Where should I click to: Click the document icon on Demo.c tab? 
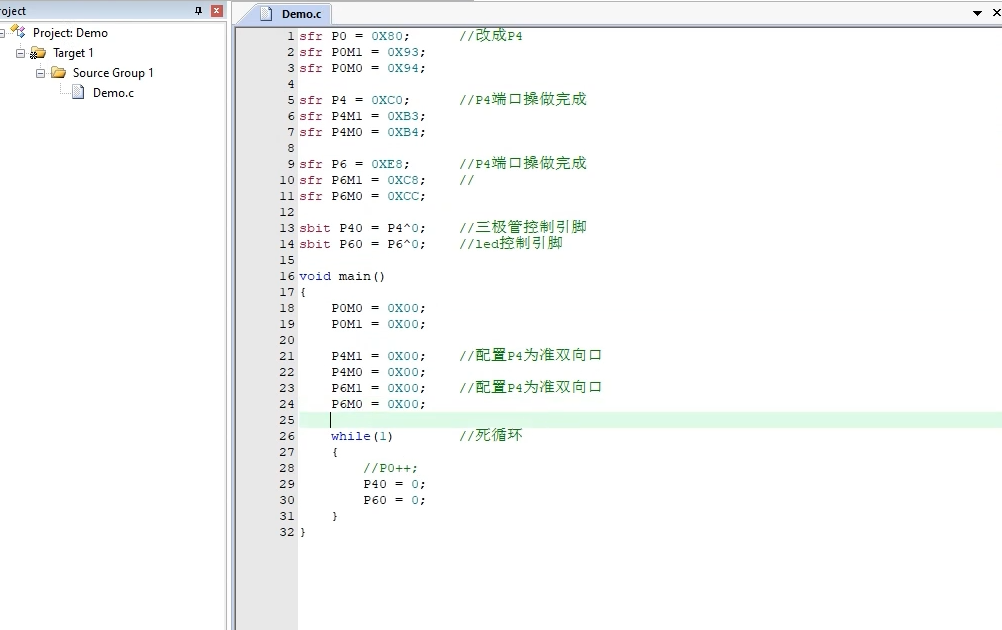pos(266,13)
